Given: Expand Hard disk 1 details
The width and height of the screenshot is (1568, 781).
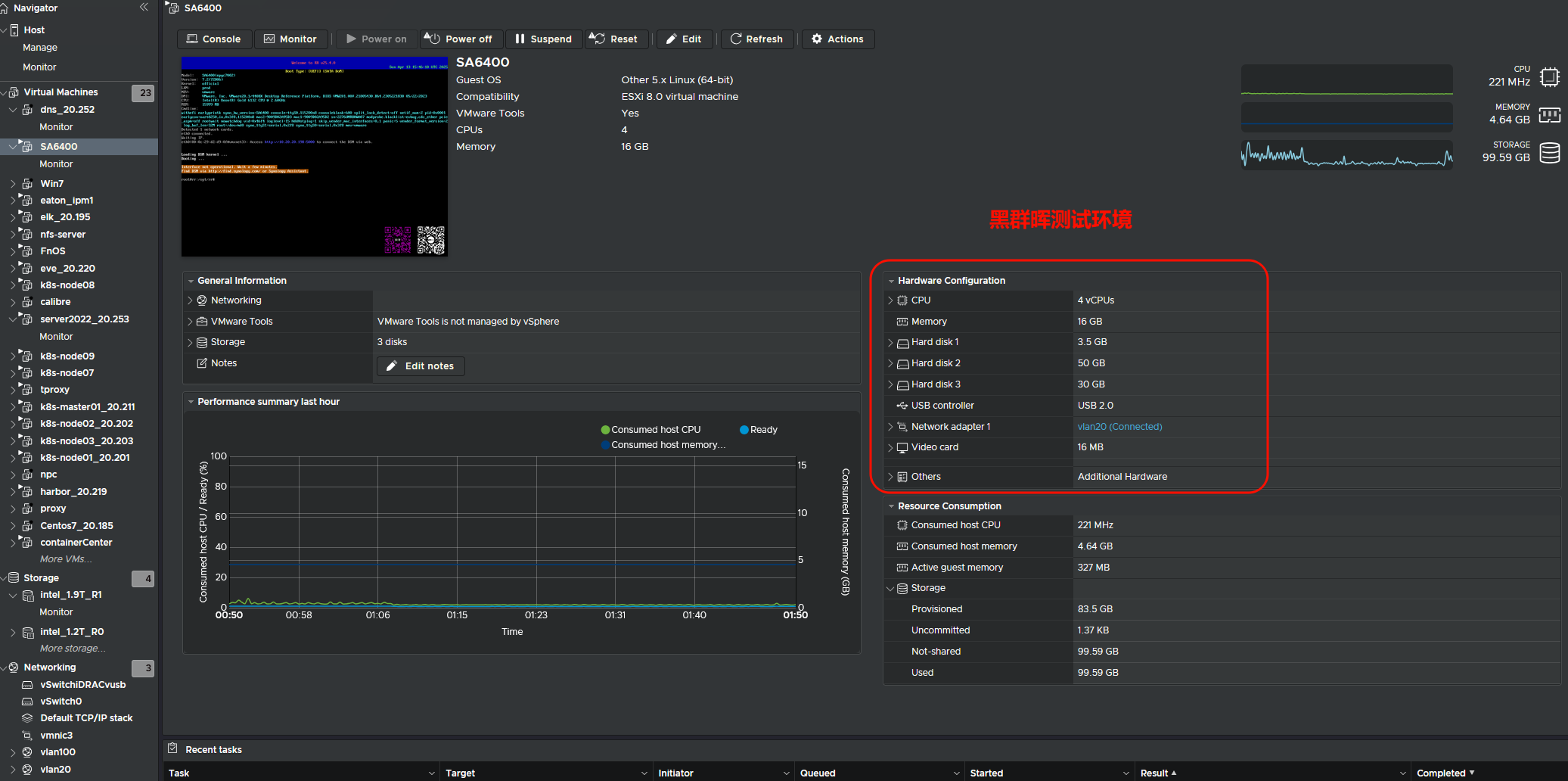Looking at the screenshot, I should (x=890, y=342).
